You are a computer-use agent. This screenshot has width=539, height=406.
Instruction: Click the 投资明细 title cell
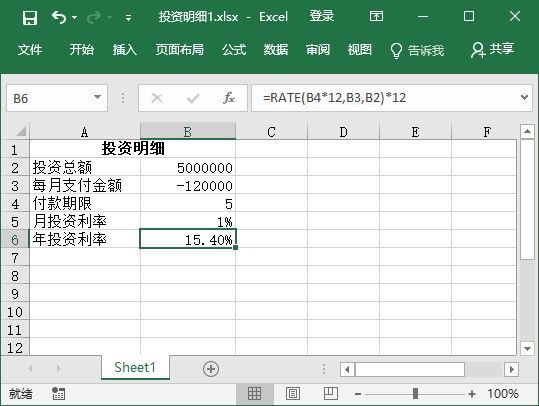click(133, 149)
